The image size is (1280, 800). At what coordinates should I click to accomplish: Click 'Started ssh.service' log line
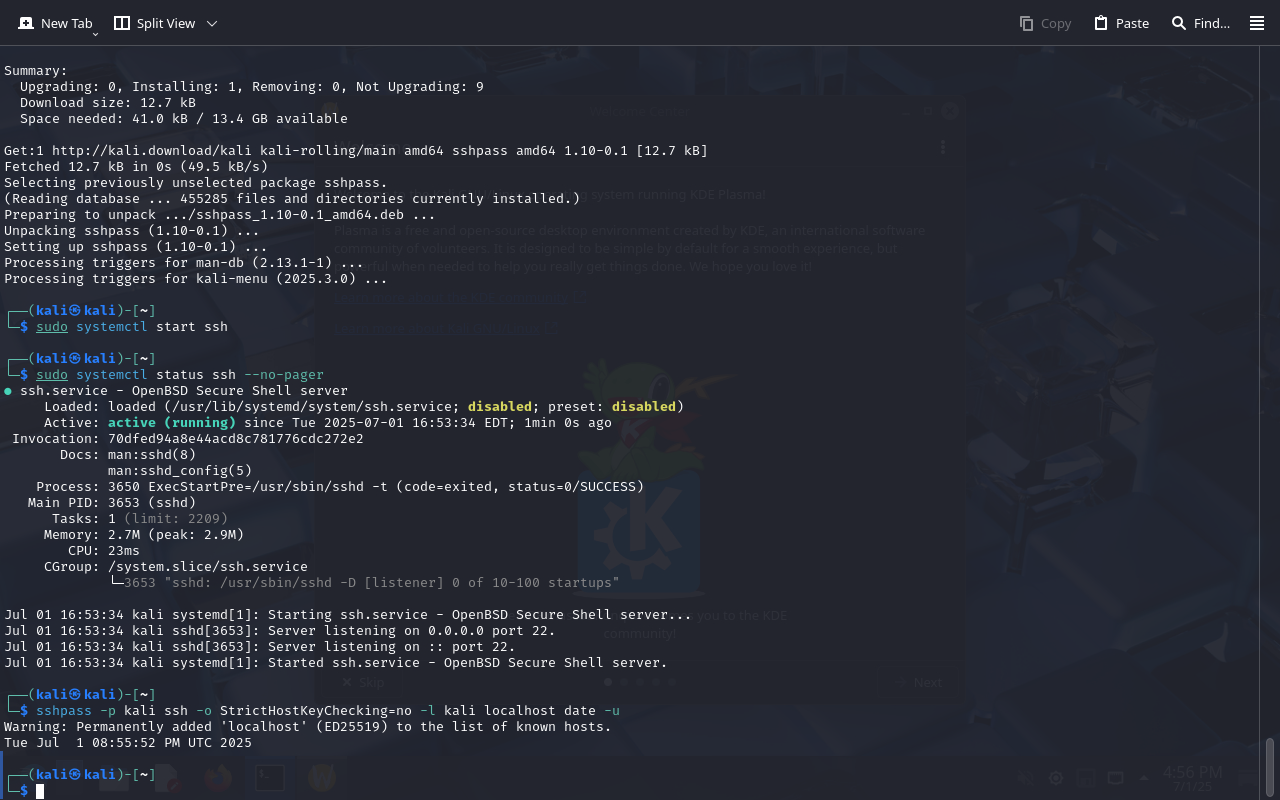(x=336, y=663)
